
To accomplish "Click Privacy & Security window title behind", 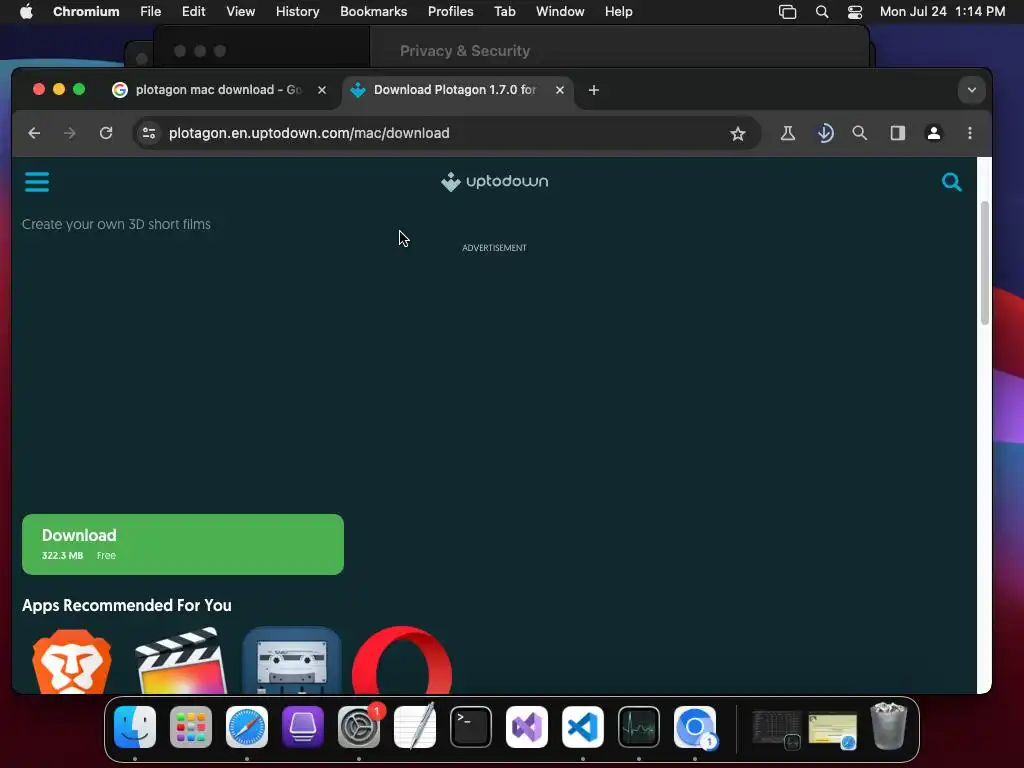I will click(465, 51).
